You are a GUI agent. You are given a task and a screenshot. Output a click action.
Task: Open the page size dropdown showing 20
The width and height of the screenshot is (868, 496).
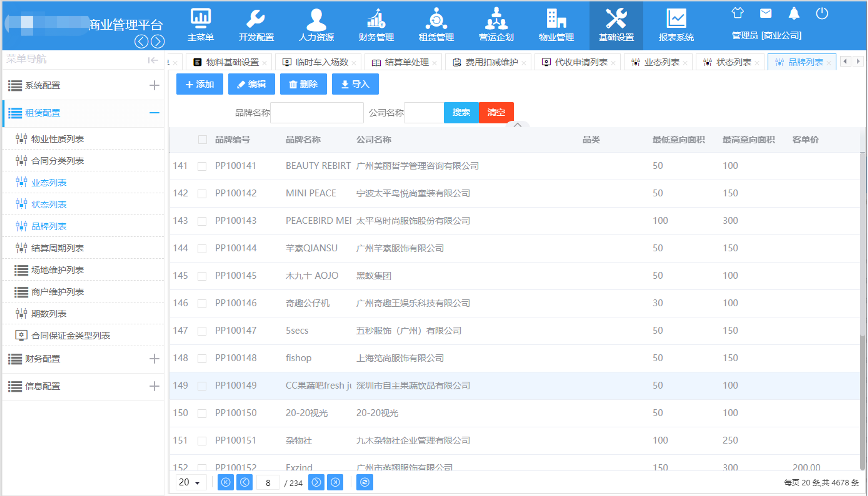pyautogui.click(x=189, y=482)
